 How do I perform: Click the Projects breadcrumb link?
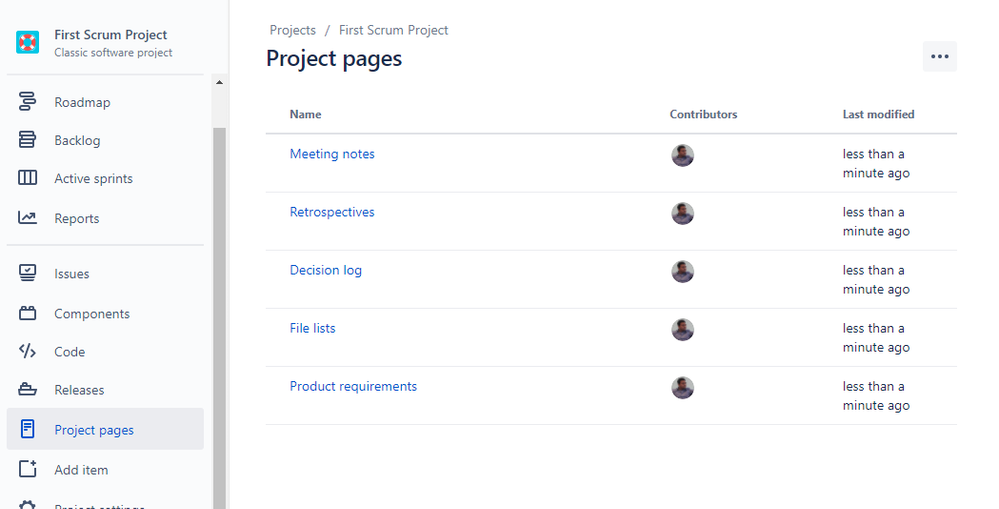292,30
